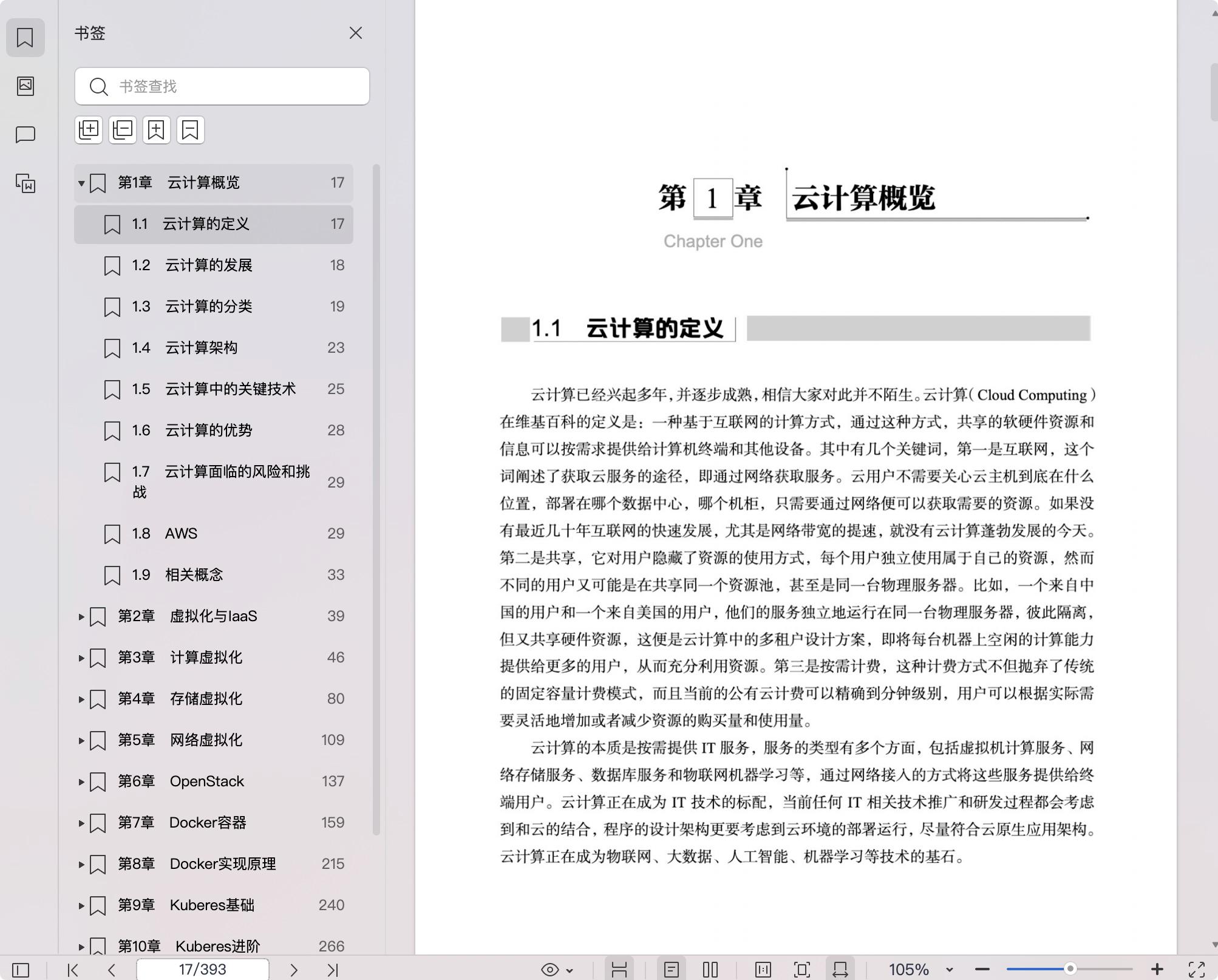1218x980 pixels.
Task: Switch to single-page view
Action: coord(672,970)
